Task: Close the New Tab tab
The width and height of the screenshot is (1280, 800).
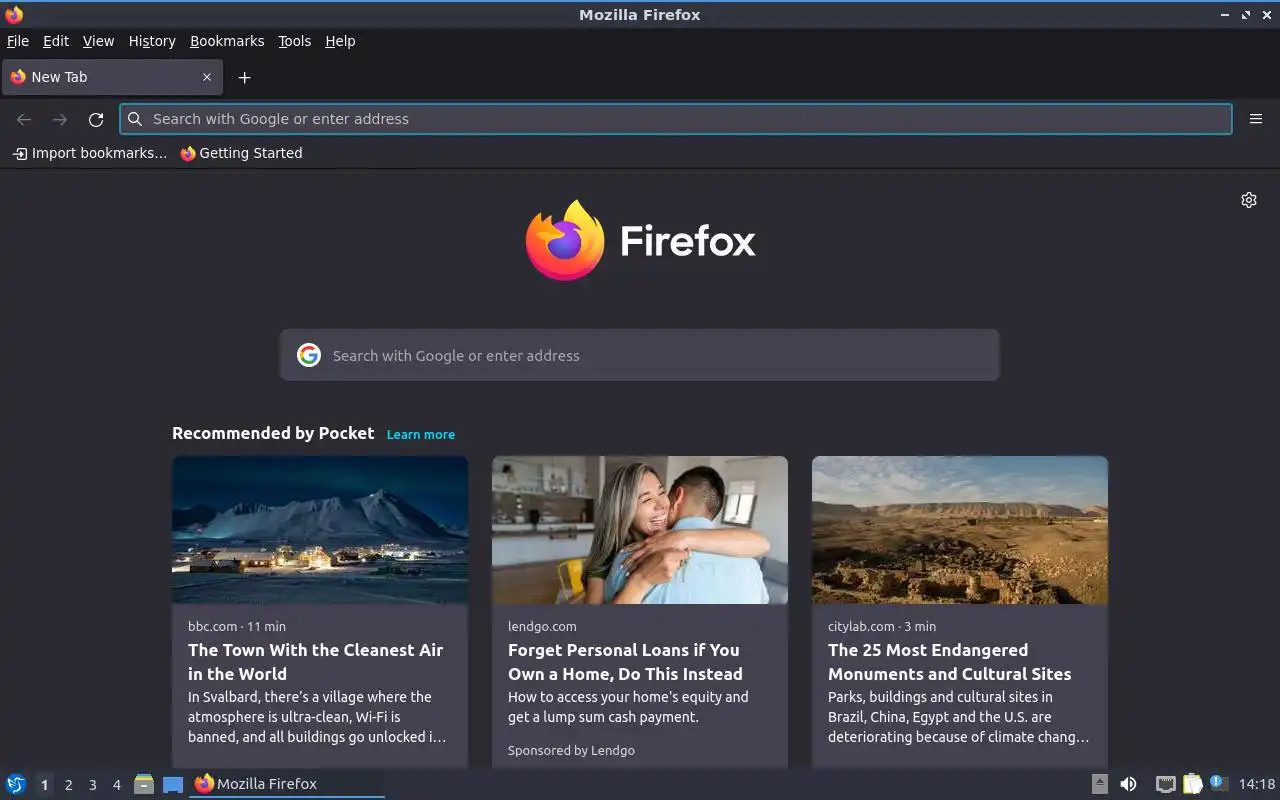Action: [x=207, y=77]
